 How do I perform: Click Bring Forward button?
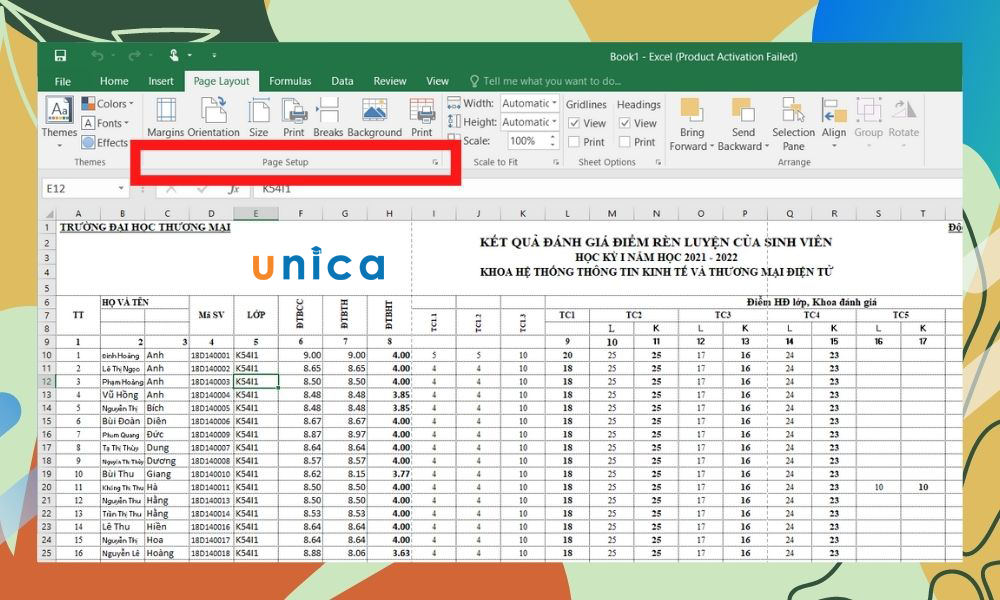point(691,124)
